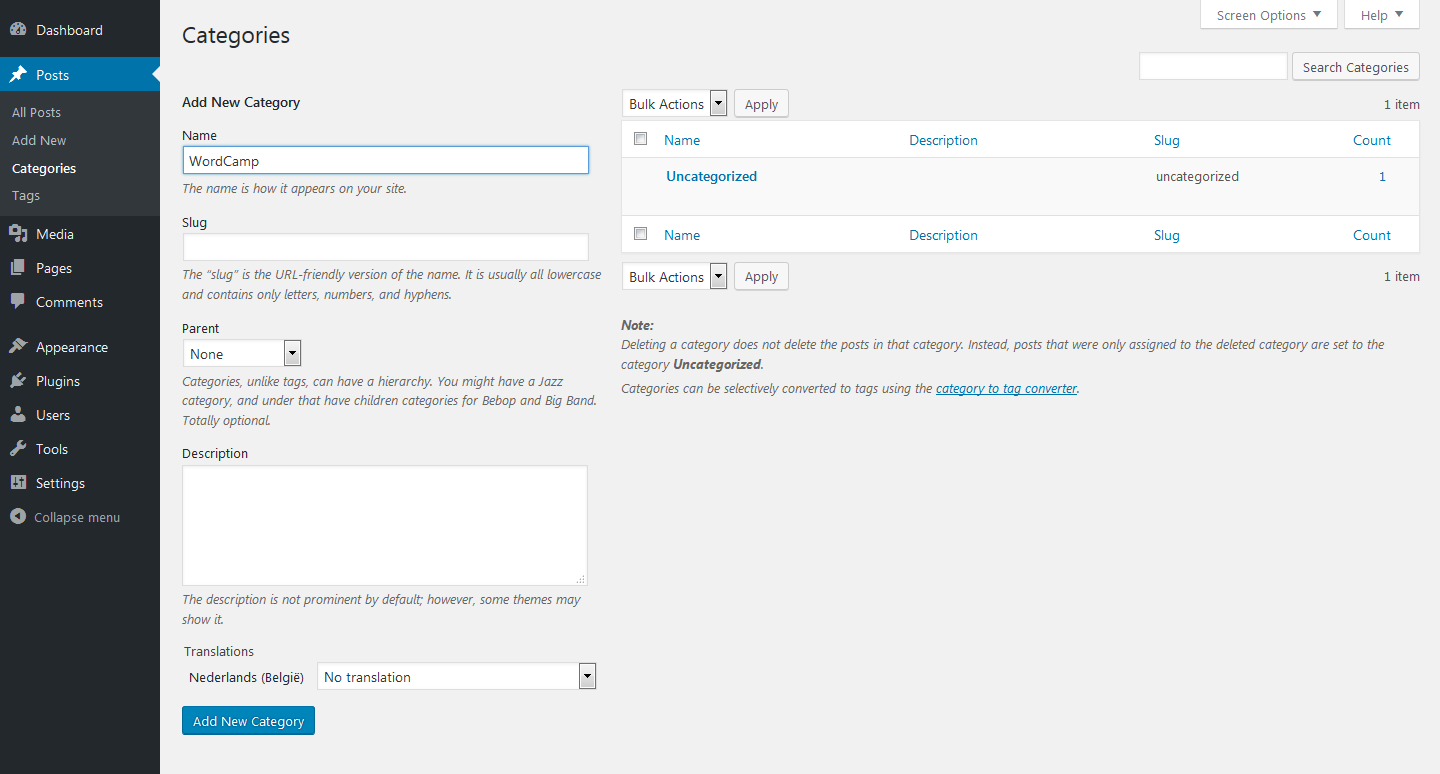Open the Nederlands translation dropdown

point(456,677)
